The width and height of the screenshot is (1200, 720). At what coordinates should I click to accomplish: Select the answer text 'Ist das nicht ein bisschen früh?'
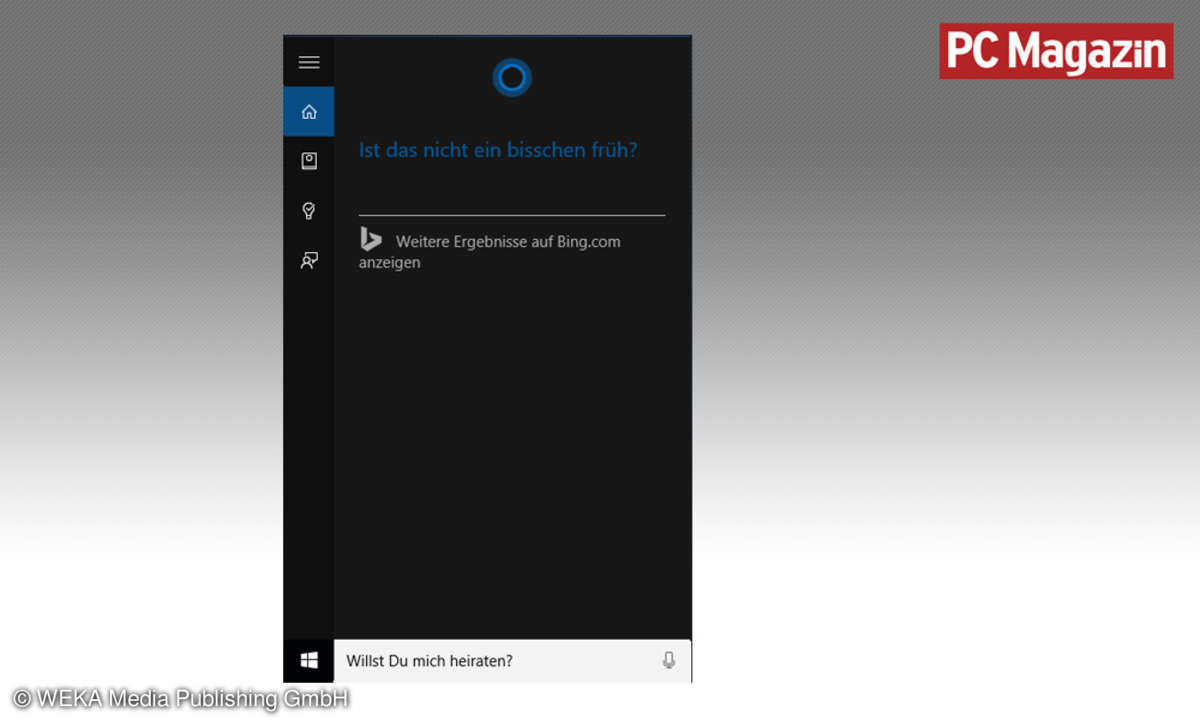(x=498, y=150)
